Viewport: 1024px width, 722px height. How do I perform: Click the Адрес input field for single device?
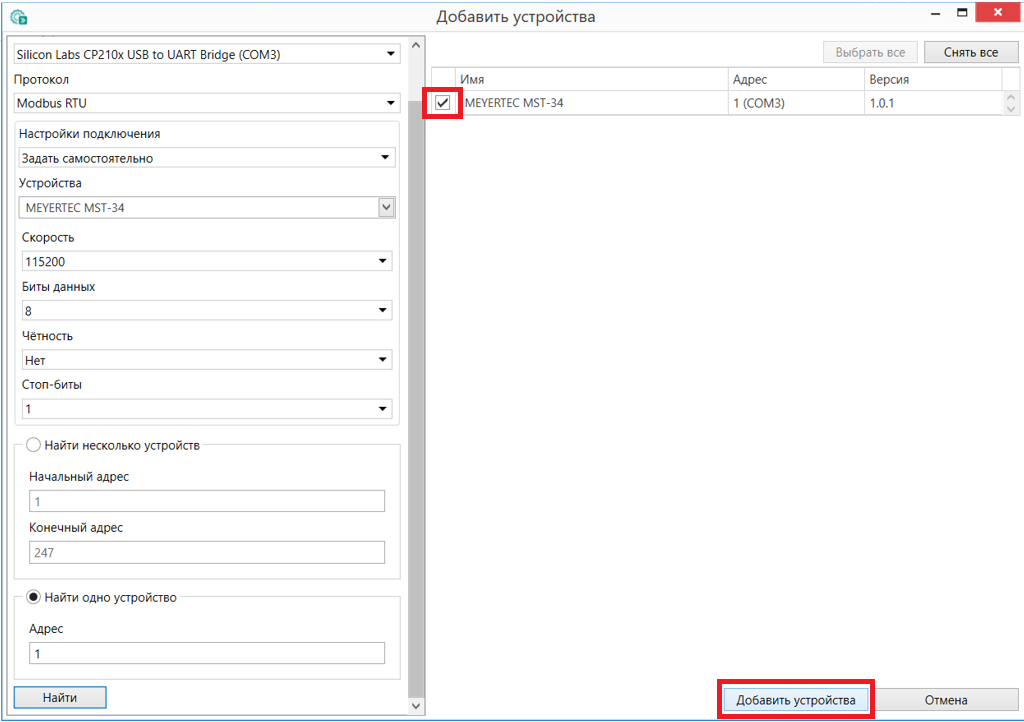tap(206, 653)
